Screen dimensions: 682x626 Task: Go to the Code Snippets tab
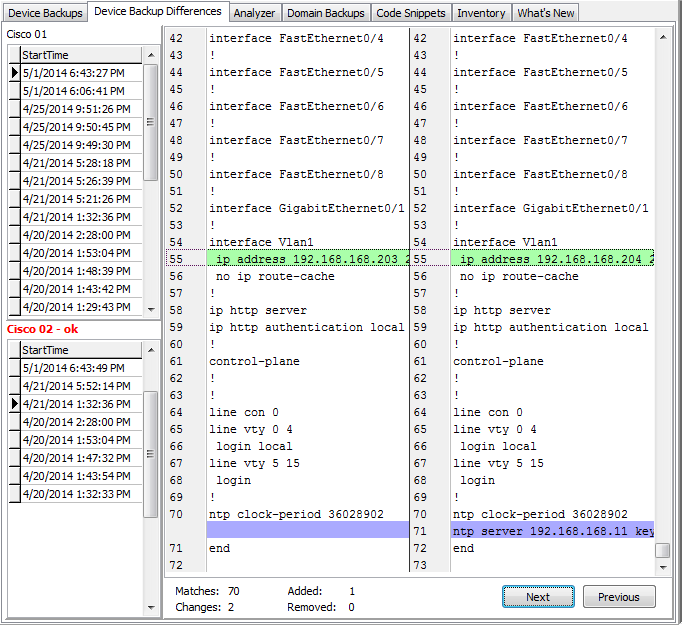point(411,13)
